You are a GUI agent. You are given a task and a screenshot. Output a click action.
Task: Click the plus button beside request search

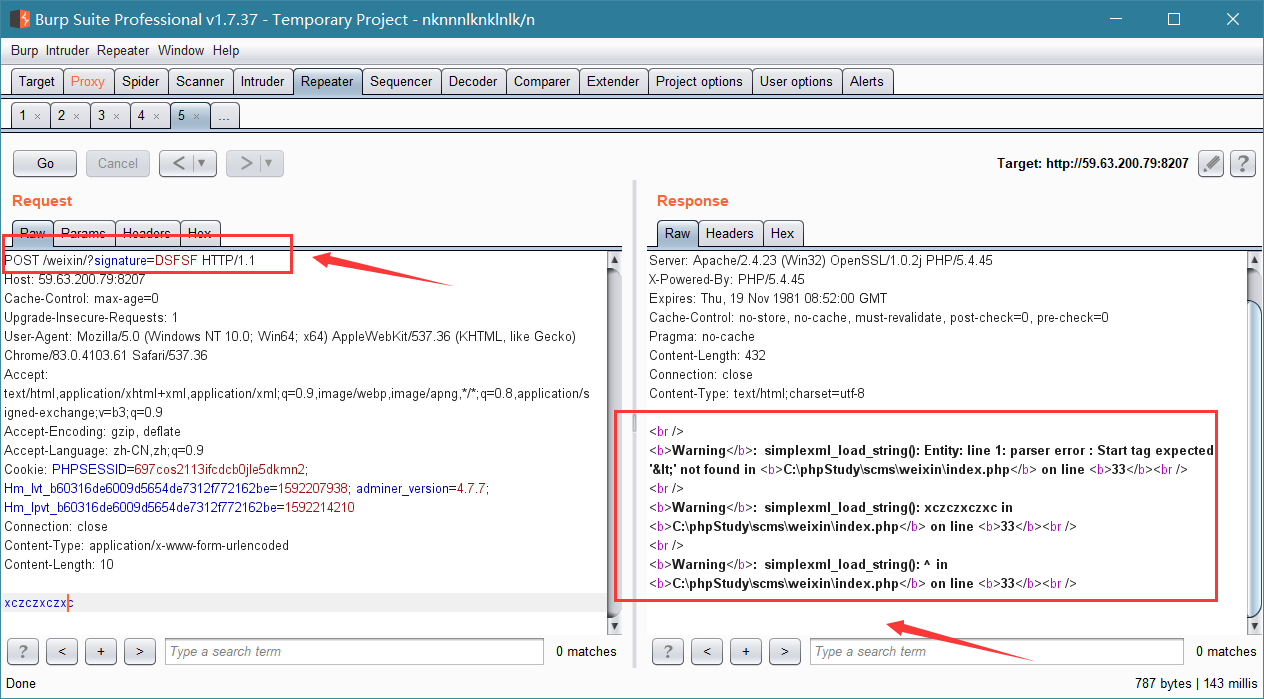click(101, 651)
